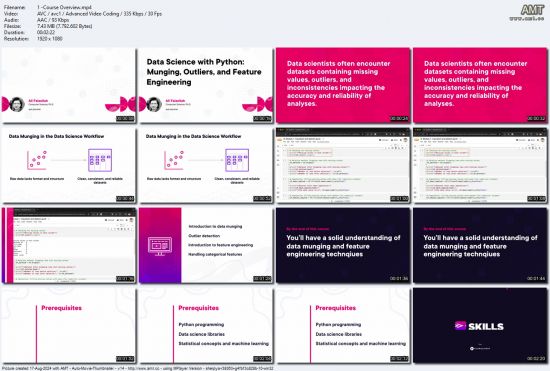Click the 00:00:24 timestamp label

click(400, 119)
